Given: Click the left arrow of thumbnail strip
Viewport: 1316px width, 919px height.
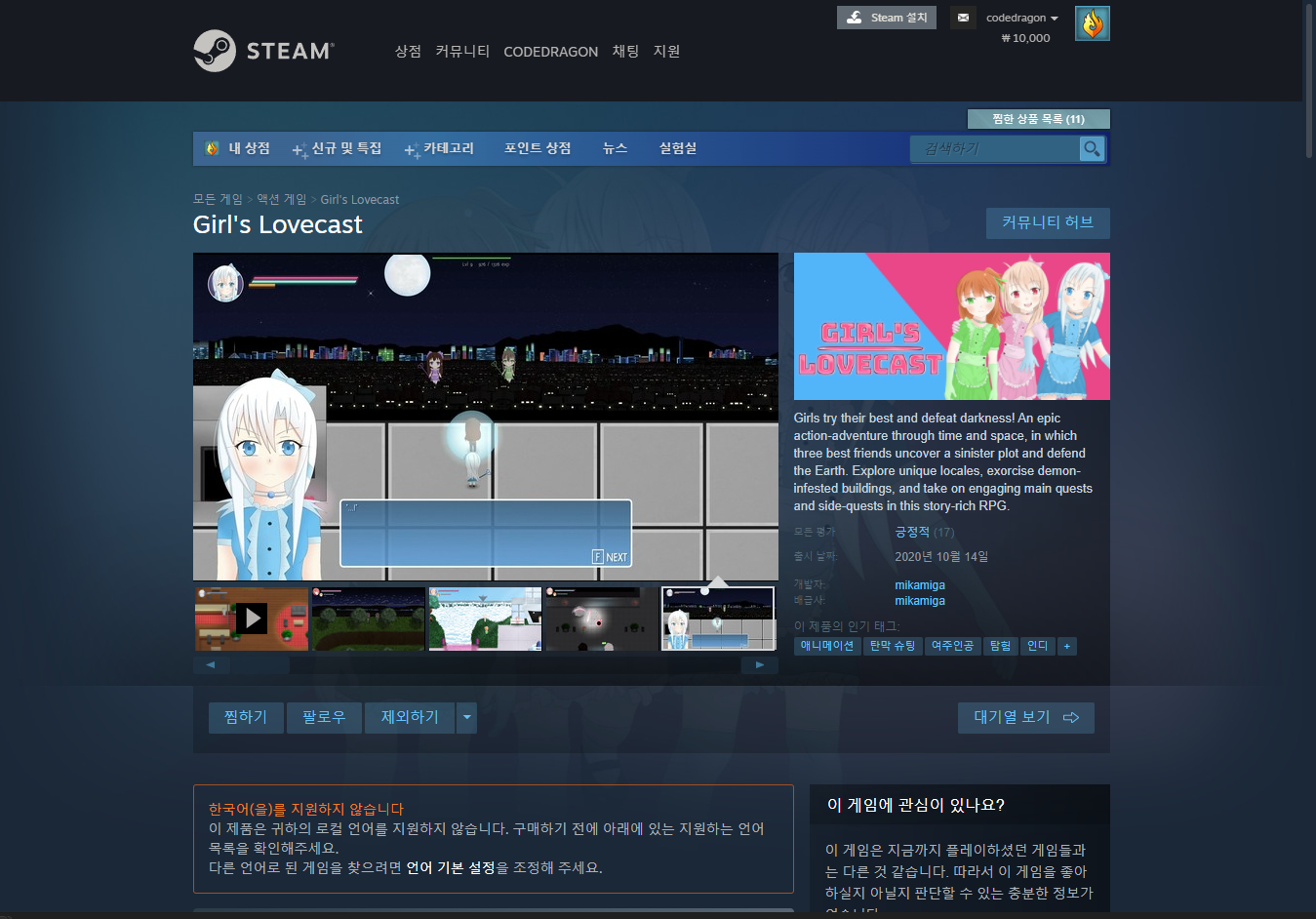Looking at the screenshot, I should 211,665.
